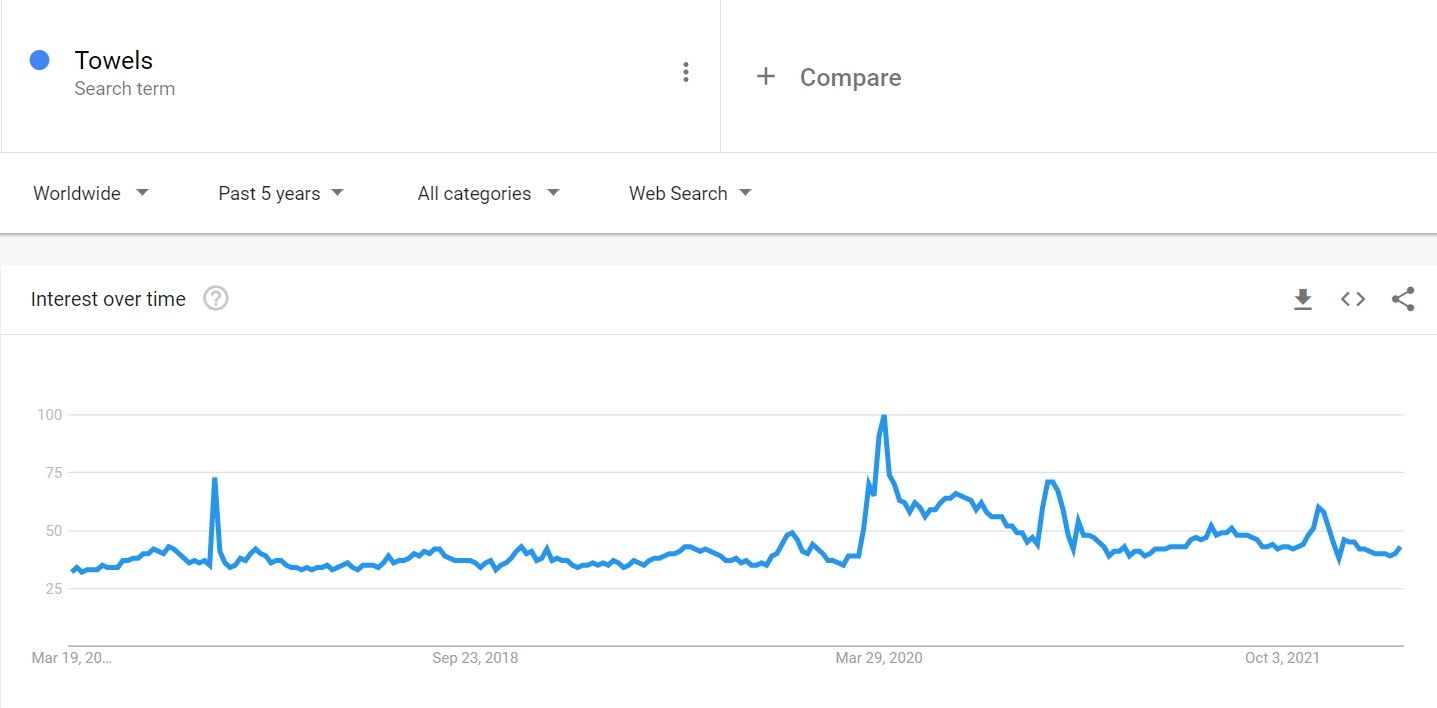Click the Compare field to add a term
The image size is (1437, 708).
click(849, 77)
